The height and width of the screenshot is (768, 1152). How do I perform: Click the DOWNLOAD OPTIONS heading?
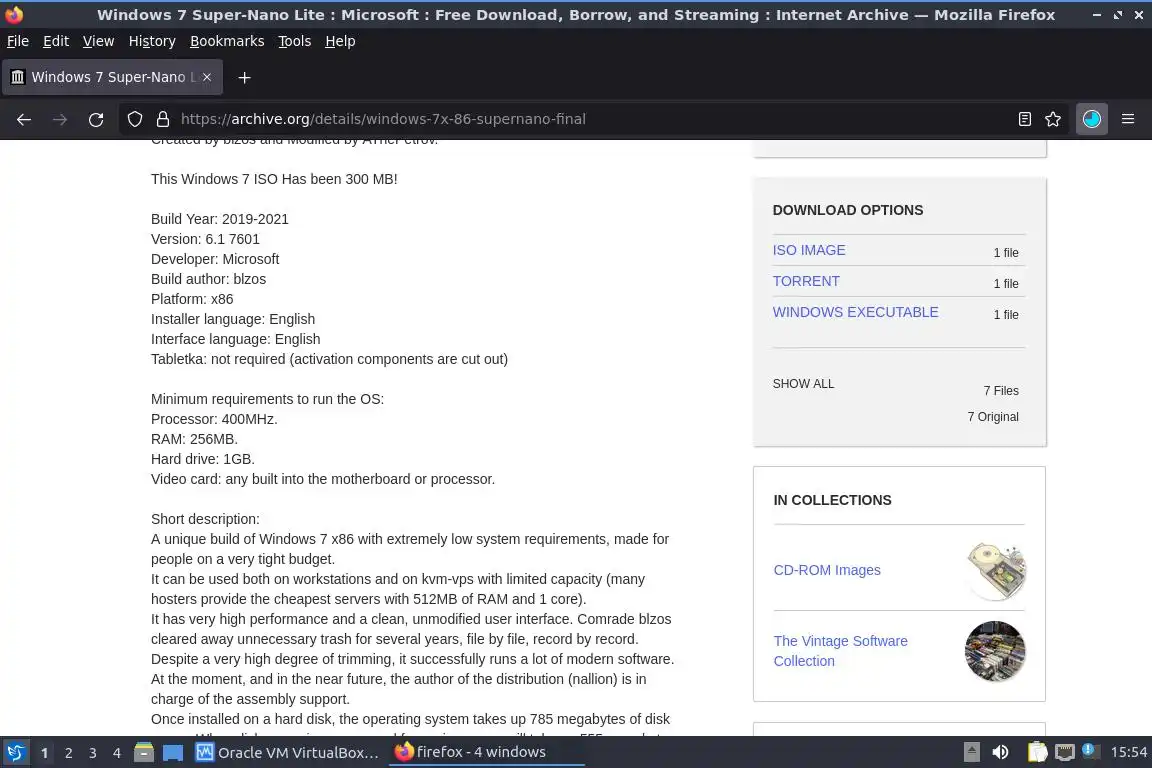(848, 210)
